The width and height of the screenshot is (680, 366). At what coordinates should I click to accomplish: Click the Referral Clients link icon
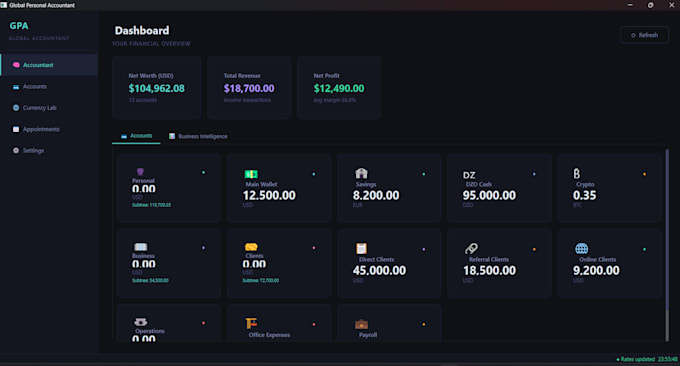tap(471, 248)
